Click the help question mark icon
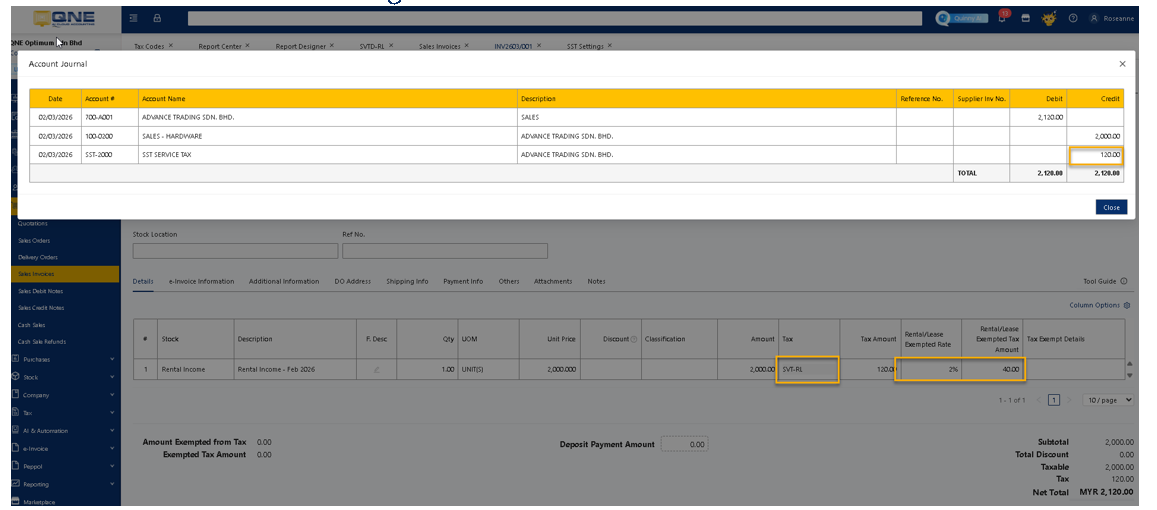This screenshot has width=1157, height=510. (x=1072, y=18)
